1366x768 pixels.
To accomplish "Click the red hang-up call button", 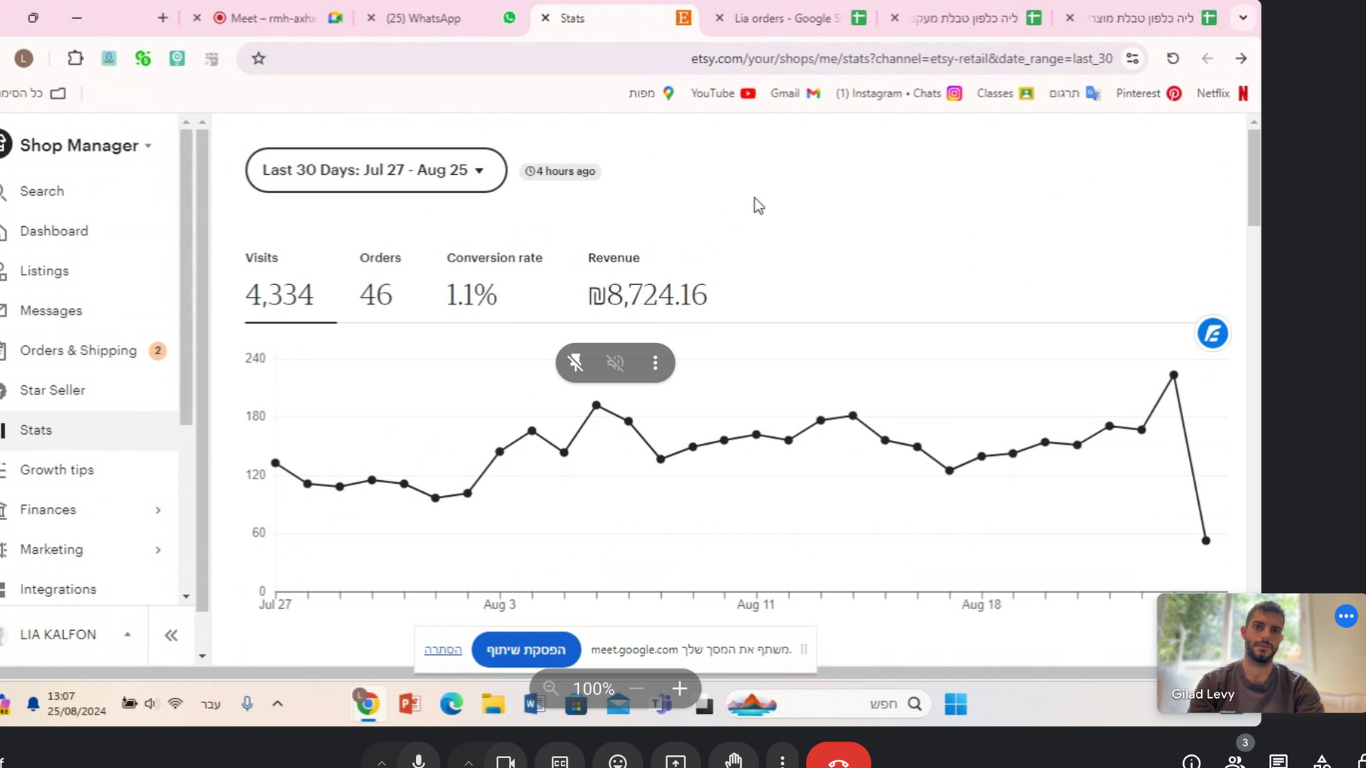I will pyautogui.click(x=838, y=760).
